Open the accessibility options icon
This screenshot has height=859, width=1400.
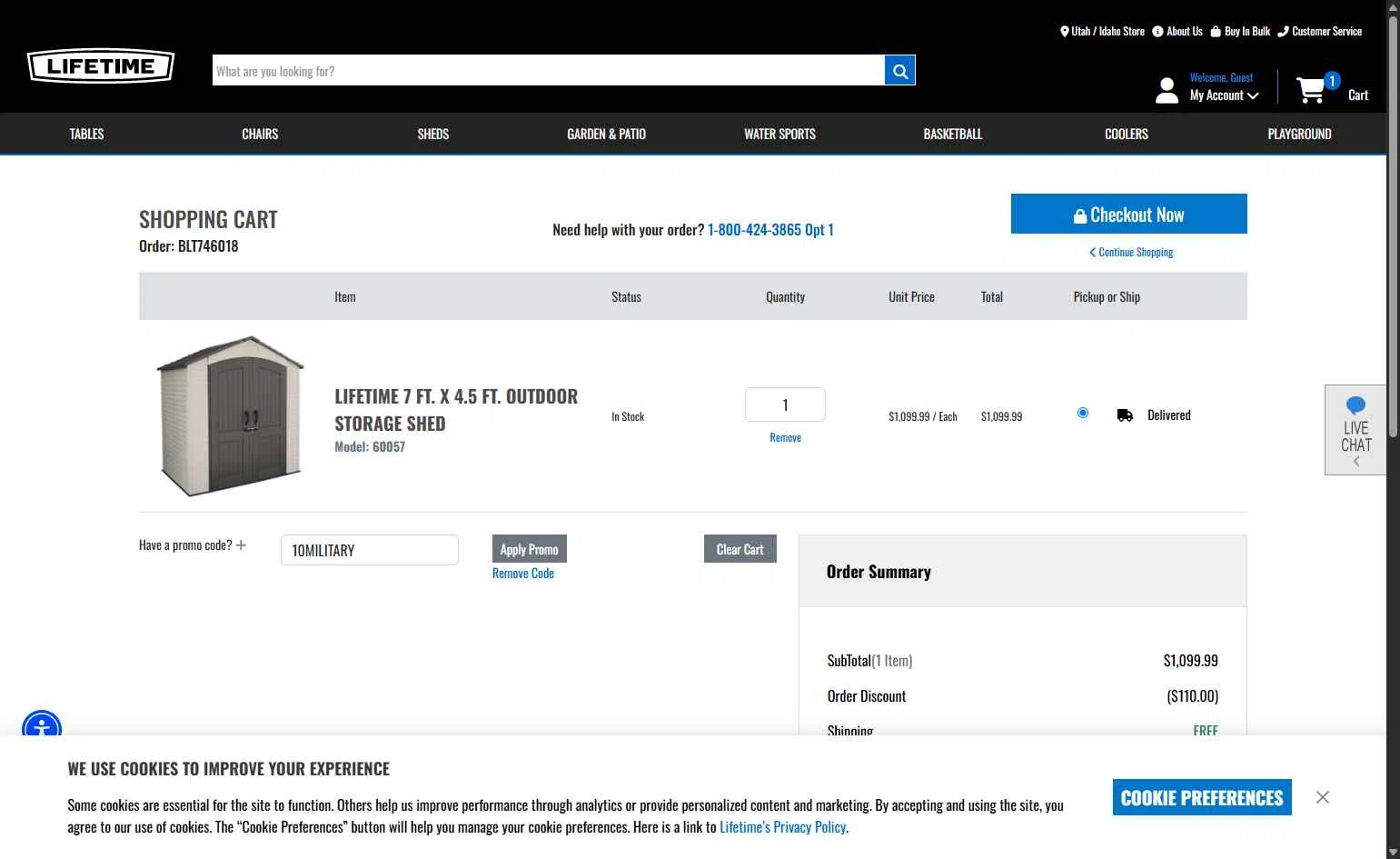pyautogui.click(x=42, y=729)
